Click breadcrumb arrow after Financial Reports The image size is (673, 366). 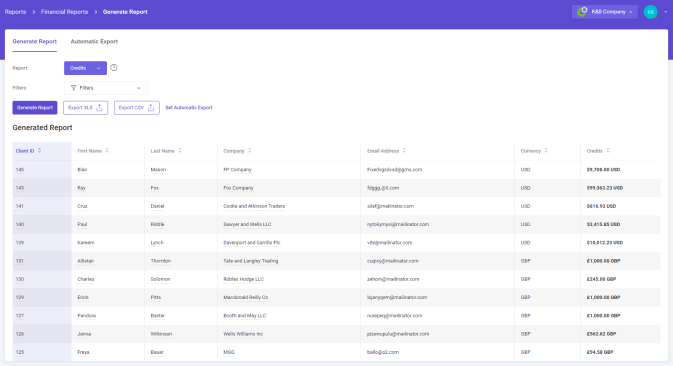pyautogui.click(x=95, y=12)
